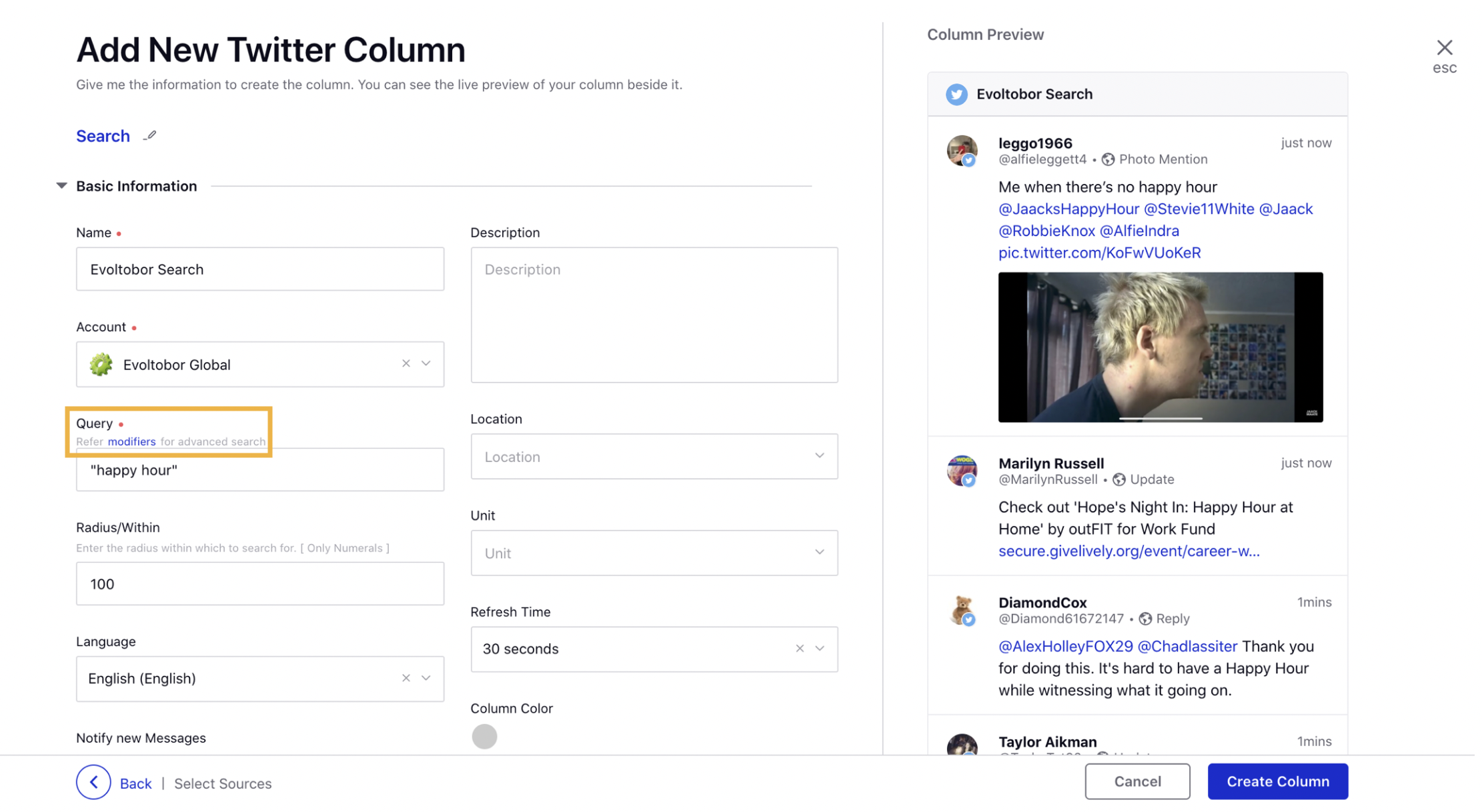The height and width of the screenshot is (812, 1482).
Task: Click Marilyn Russell's profile avatar
Action: 962,471
